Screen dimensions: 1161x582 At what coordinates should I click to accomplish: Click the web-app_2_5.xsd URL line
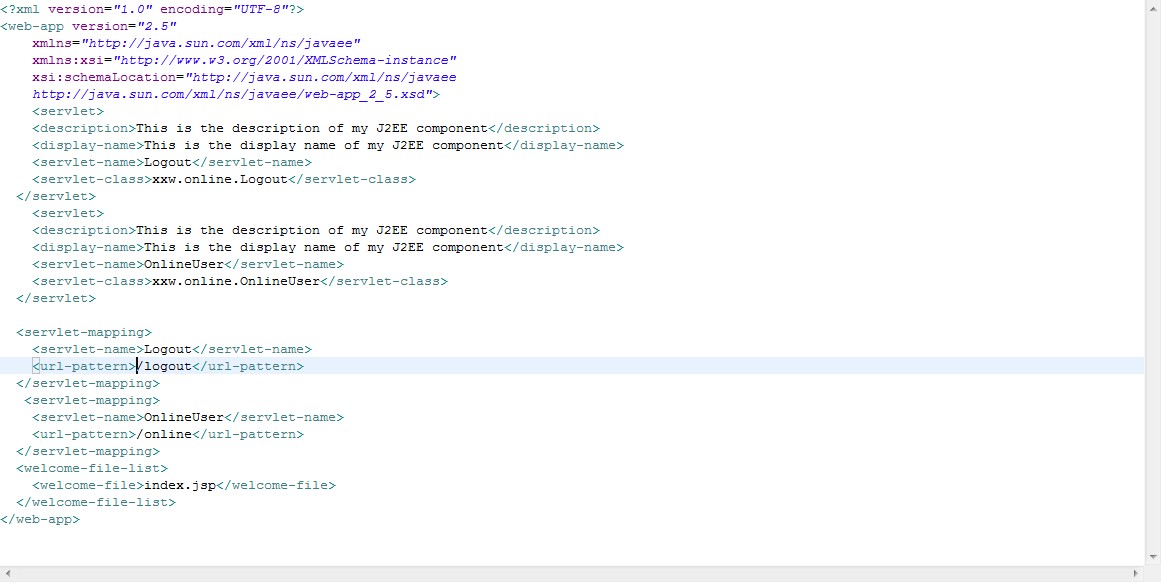point(235,95)
